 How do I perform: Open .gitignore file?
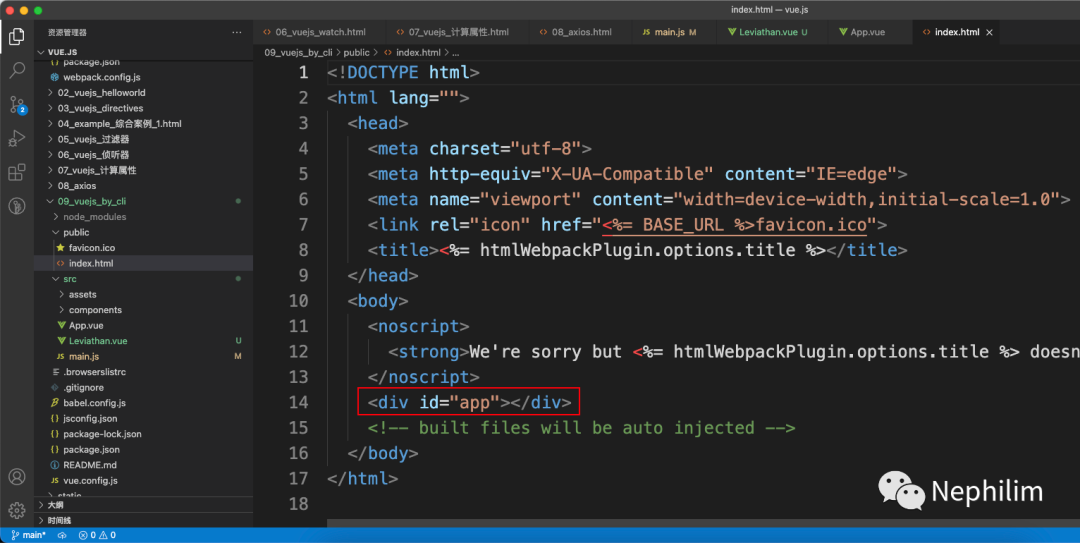click(x=83, y=387)
